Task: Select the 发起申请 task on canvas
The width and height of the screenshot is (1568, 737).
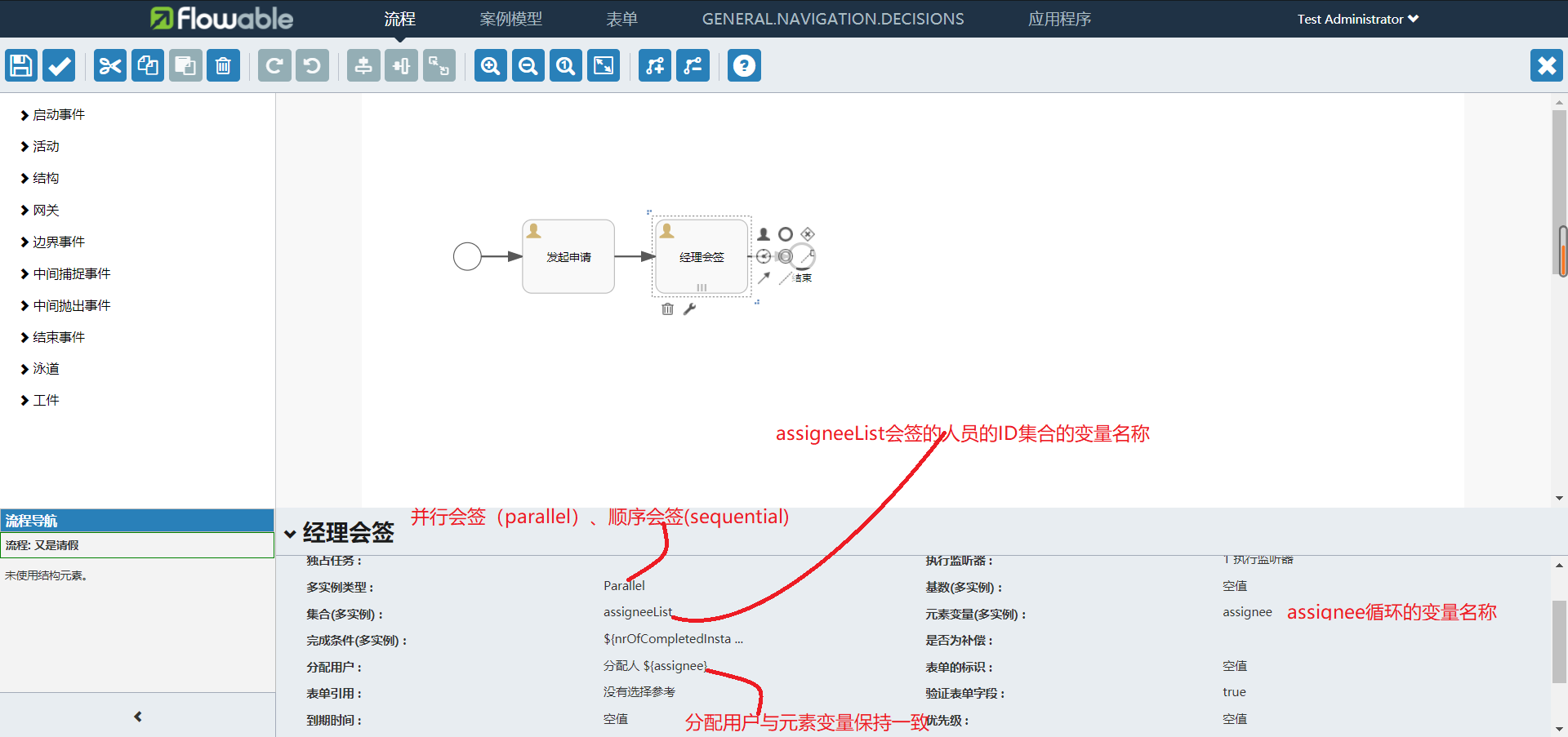Action: click(568, 256)
